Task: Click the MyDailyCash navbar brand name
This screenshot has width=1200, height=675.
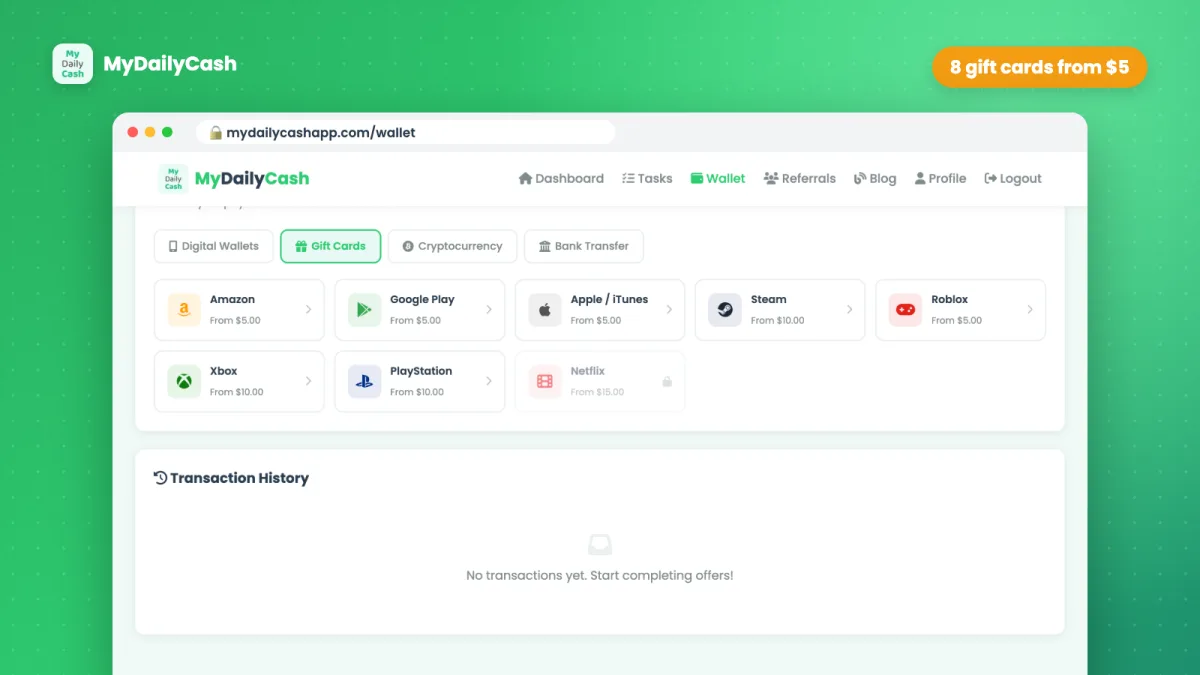Action: click(x=252, y=179)
